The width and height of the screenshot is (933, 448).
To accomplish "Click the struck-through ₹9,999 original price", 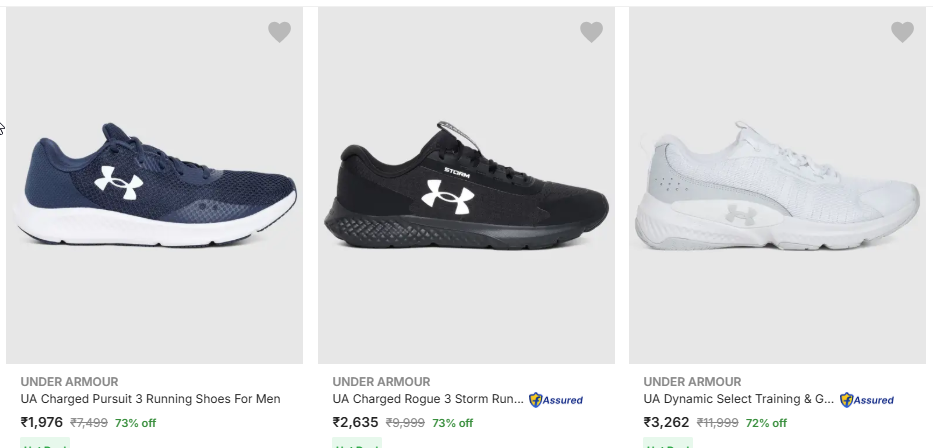I will coord(405,423).
